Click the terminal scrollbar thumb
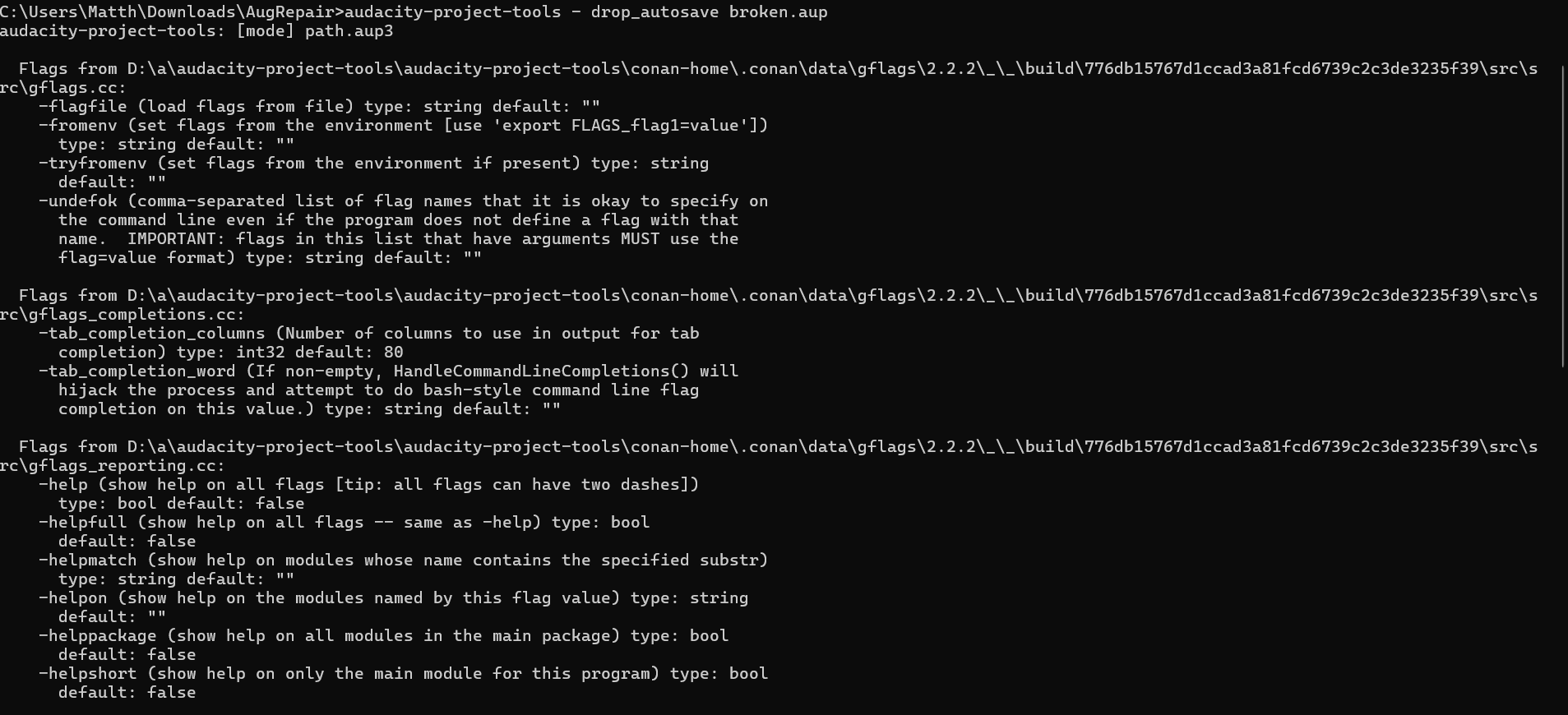The image size is (1568, 715). pos(1563,216)
